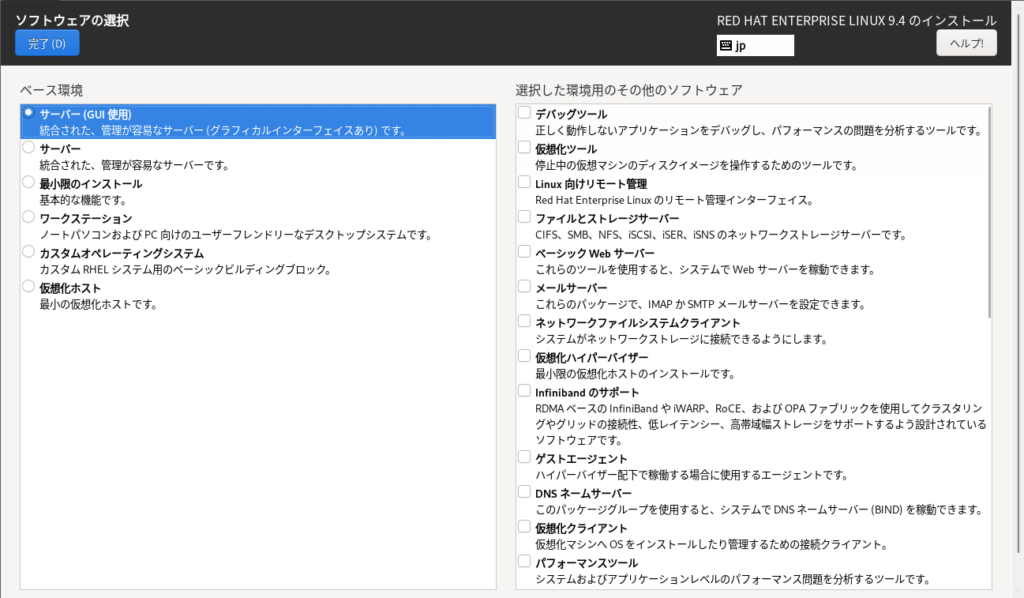Select ワークステーション base environment
Screen dimensions: 1024x598
(29, 217)
